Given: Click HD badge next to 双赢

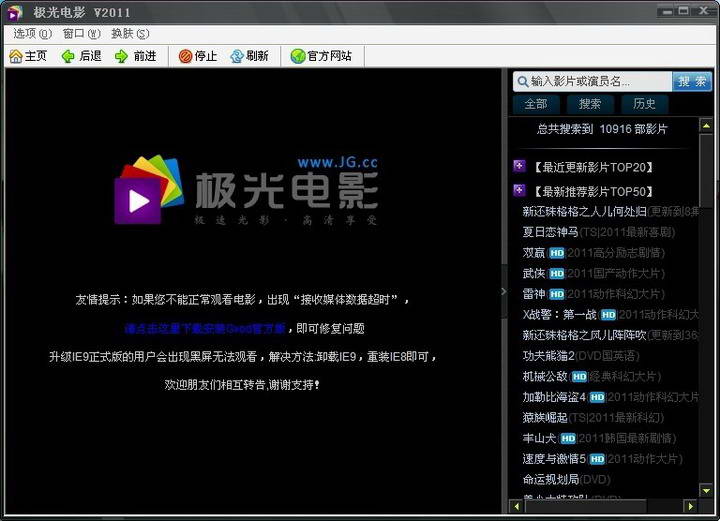Looking at the screenshot, I should pos(557,253).
